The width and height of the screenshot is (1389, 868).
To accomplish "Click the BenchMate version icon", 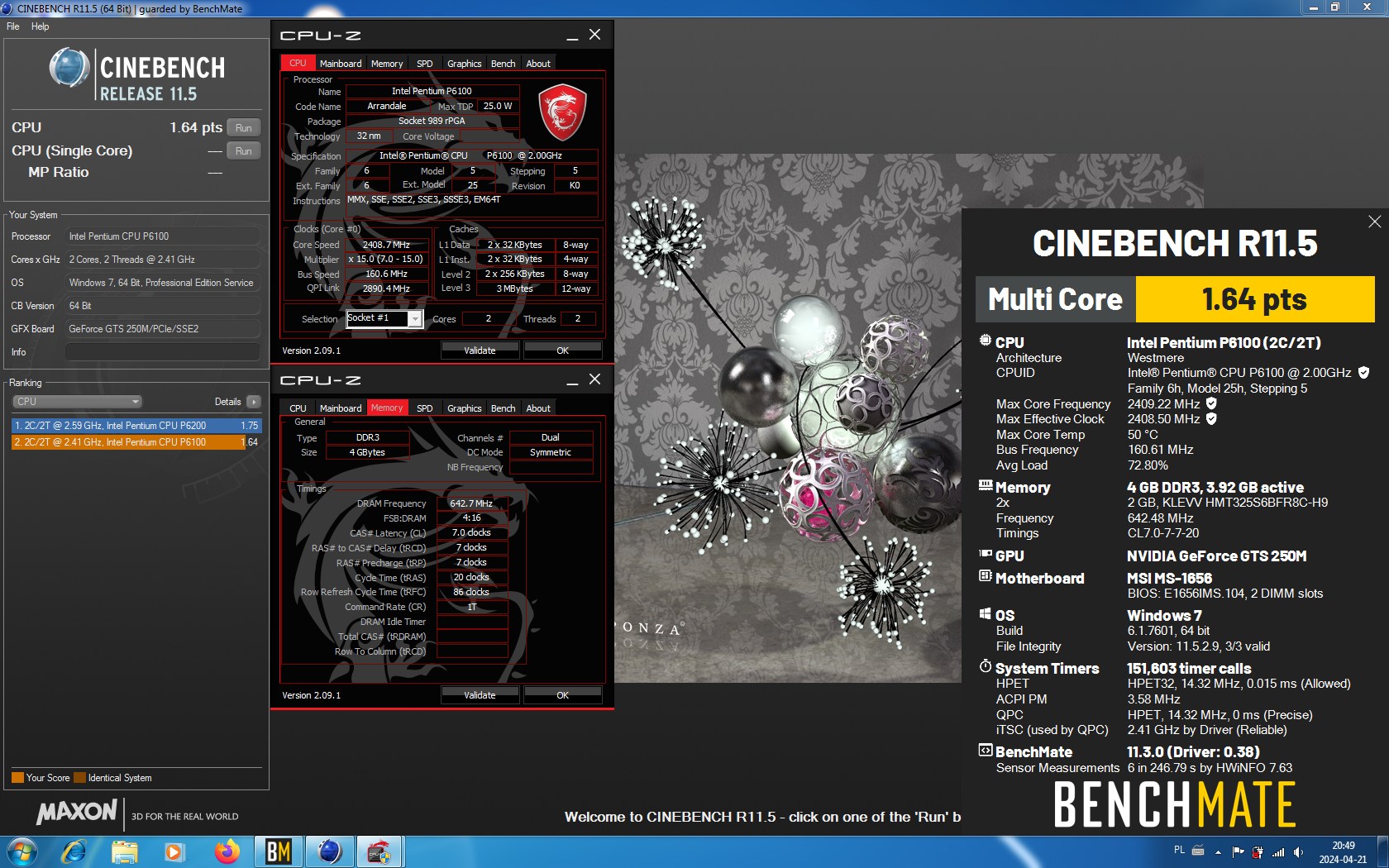I will tap(986, 751).
